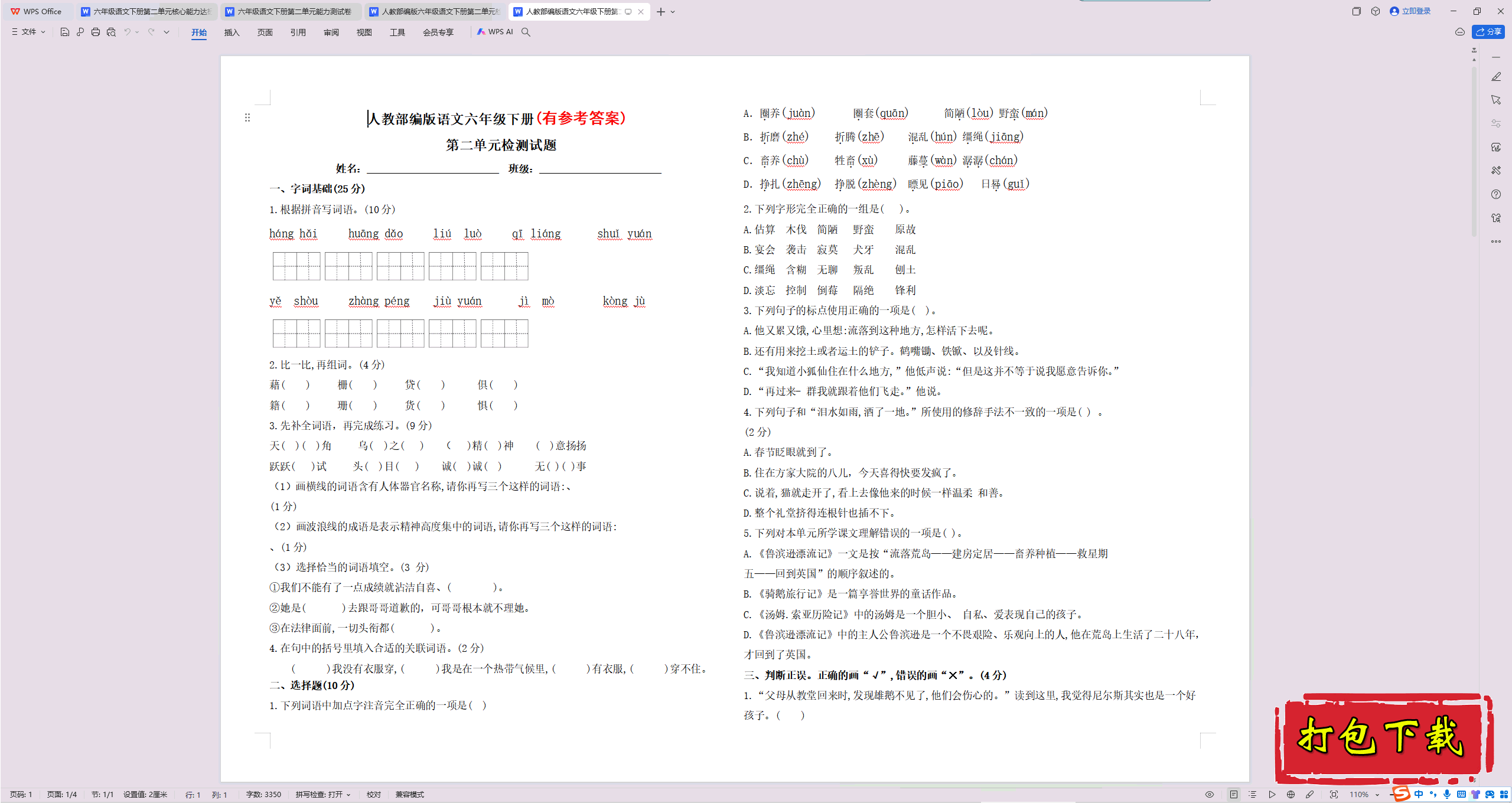
Task: Click the undo arrow icon
Action: coord(127,32)
